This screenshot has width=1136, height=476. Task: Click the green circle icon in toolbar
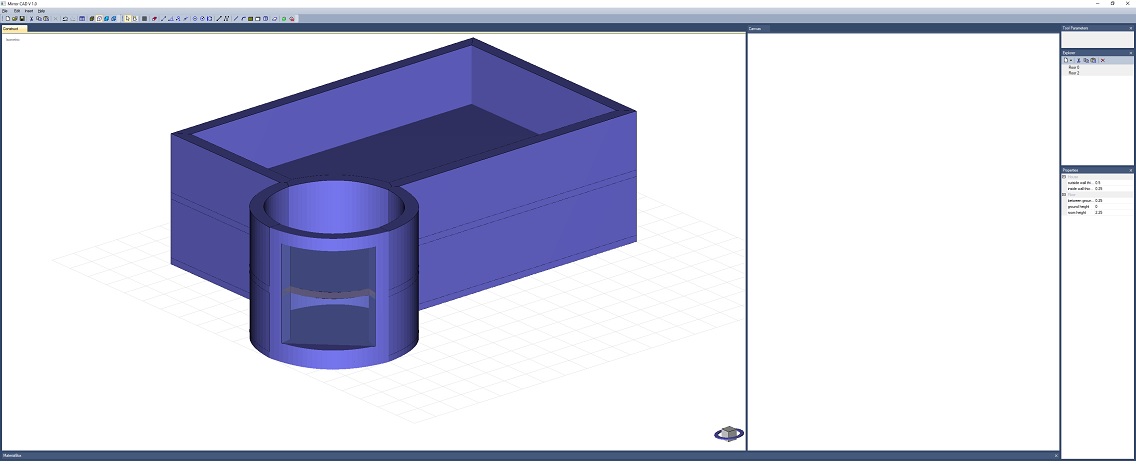click(283, 18)
